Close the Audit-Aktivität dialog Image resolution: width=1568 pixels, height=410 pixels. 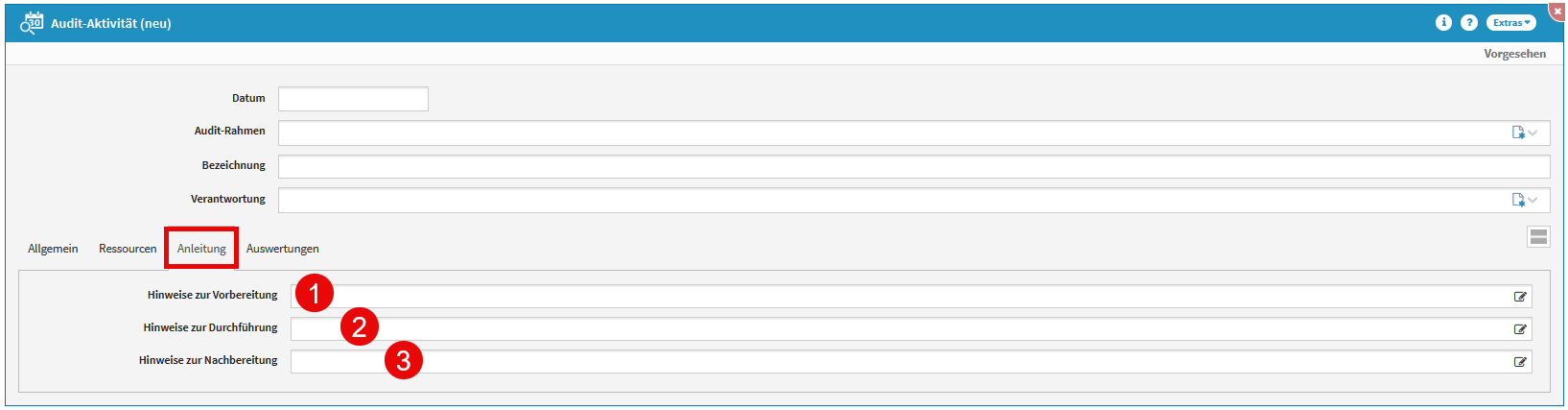pyautogui.click(x=1557, y=11)
